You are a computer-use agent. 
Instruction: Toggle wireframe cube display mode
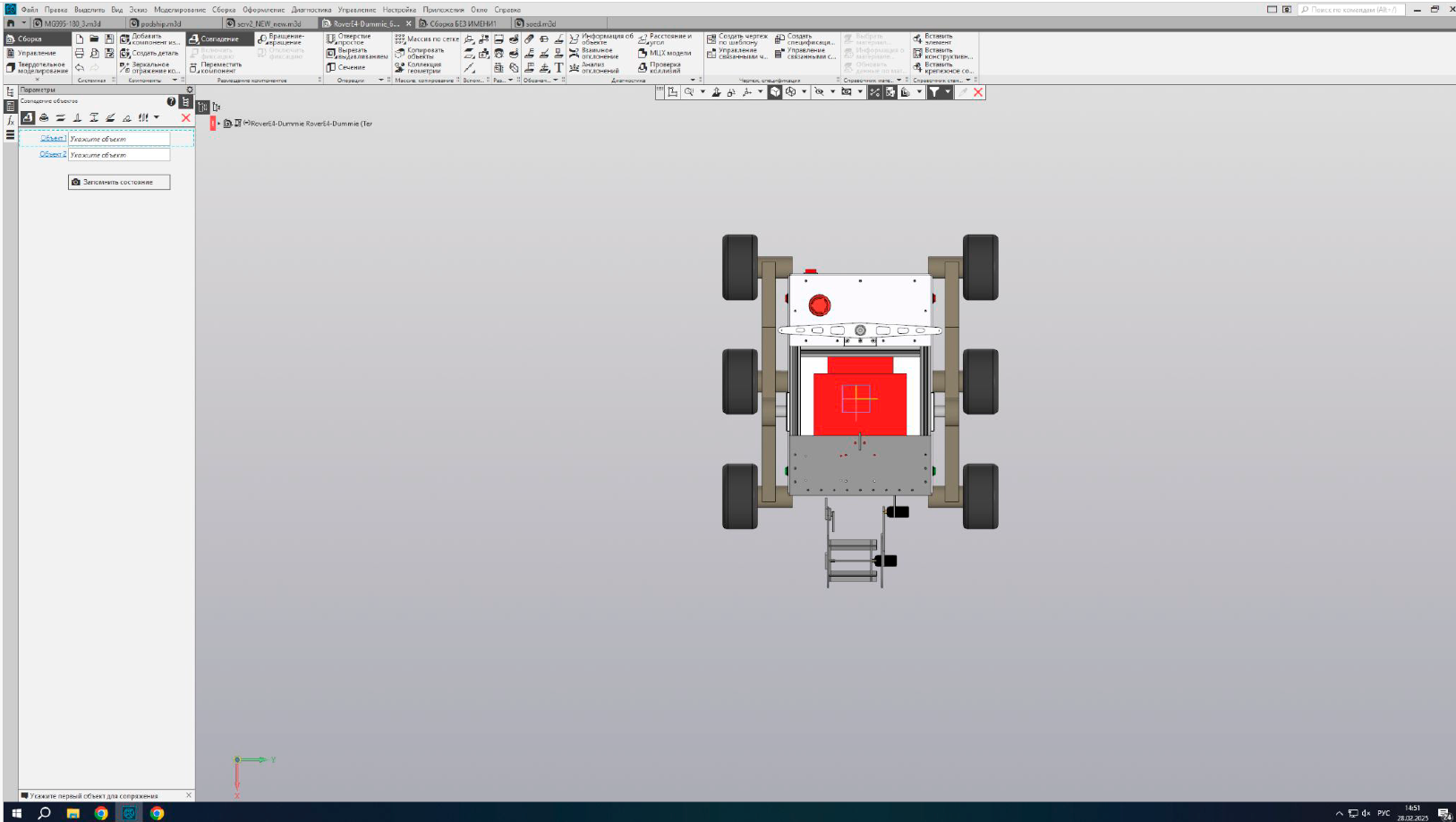pos(790,92)
